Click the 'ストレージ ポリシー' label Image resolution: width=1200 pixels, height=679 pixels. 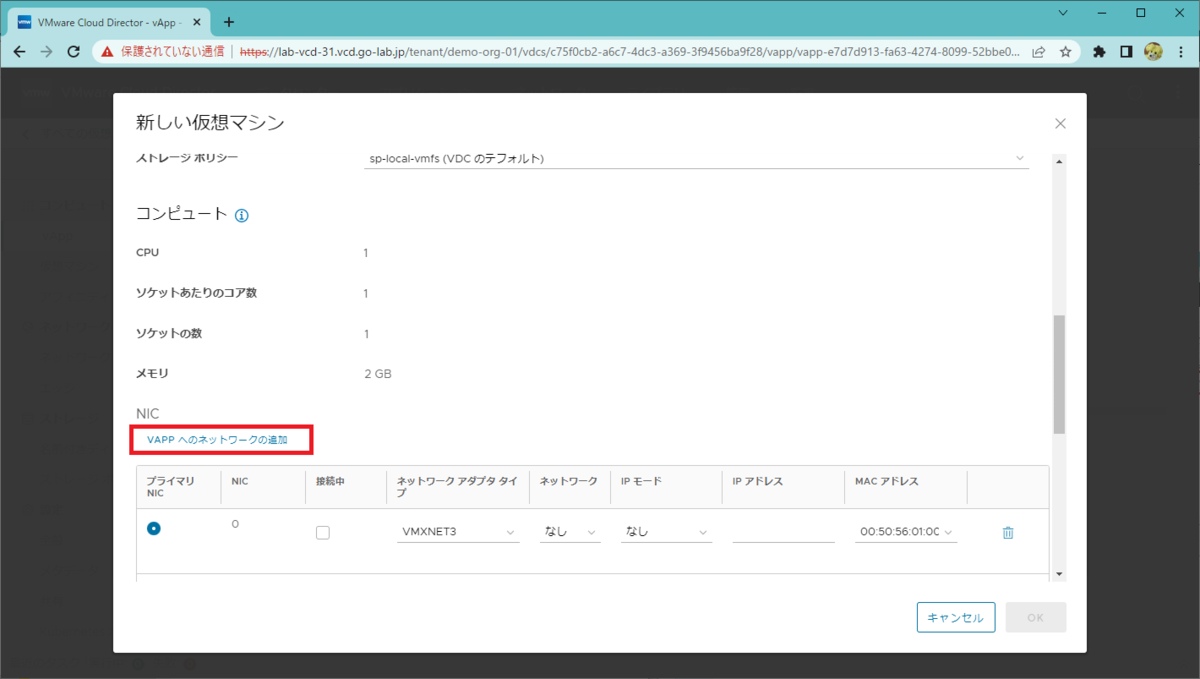tap(187, 158)
